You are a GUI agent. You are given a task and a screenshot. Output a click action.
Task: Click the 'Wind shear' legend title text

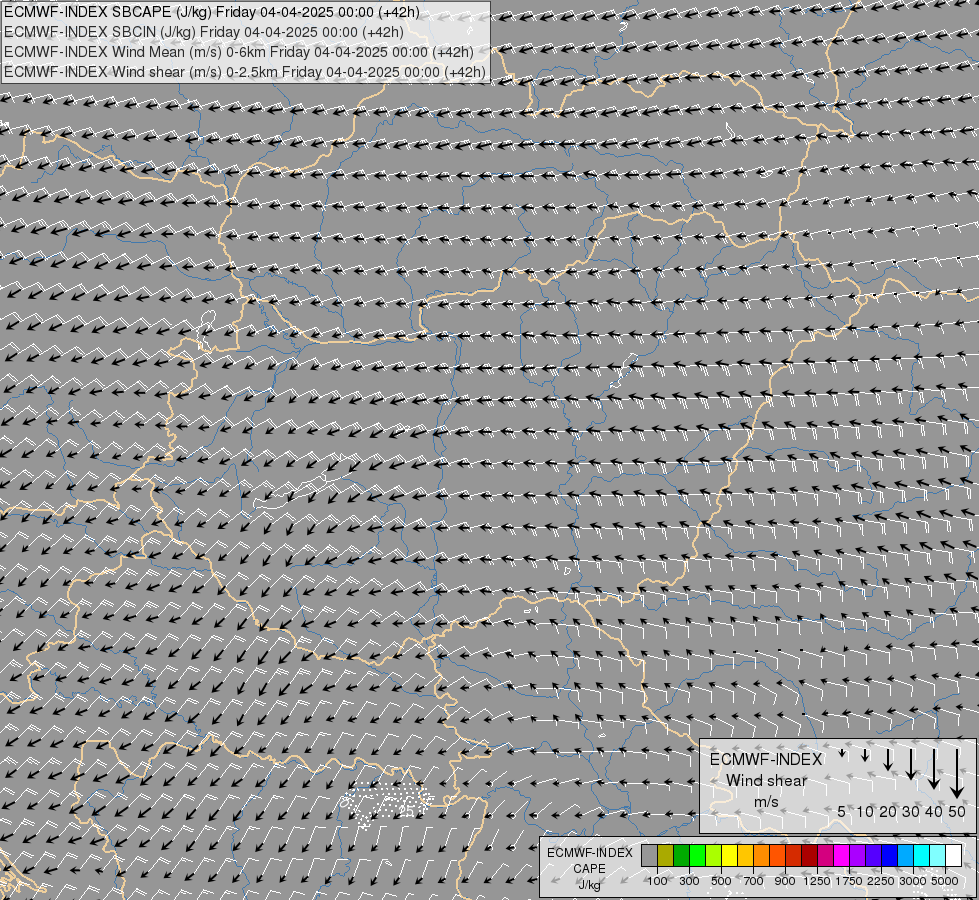click(x=766, y=780)
